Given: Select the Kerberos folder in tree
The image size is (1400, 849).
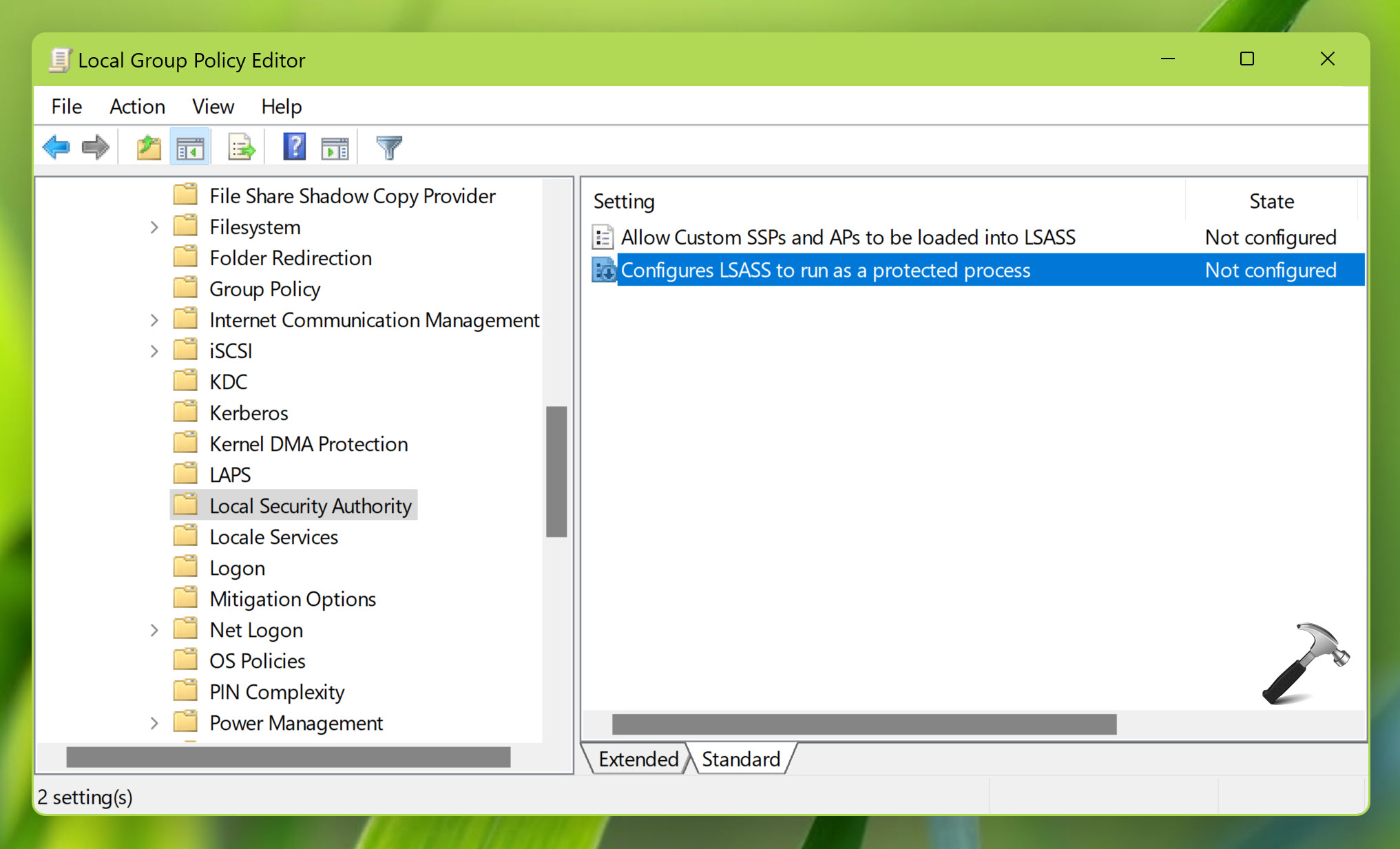Looking at the screenshot, I should [x=249, y=413].
